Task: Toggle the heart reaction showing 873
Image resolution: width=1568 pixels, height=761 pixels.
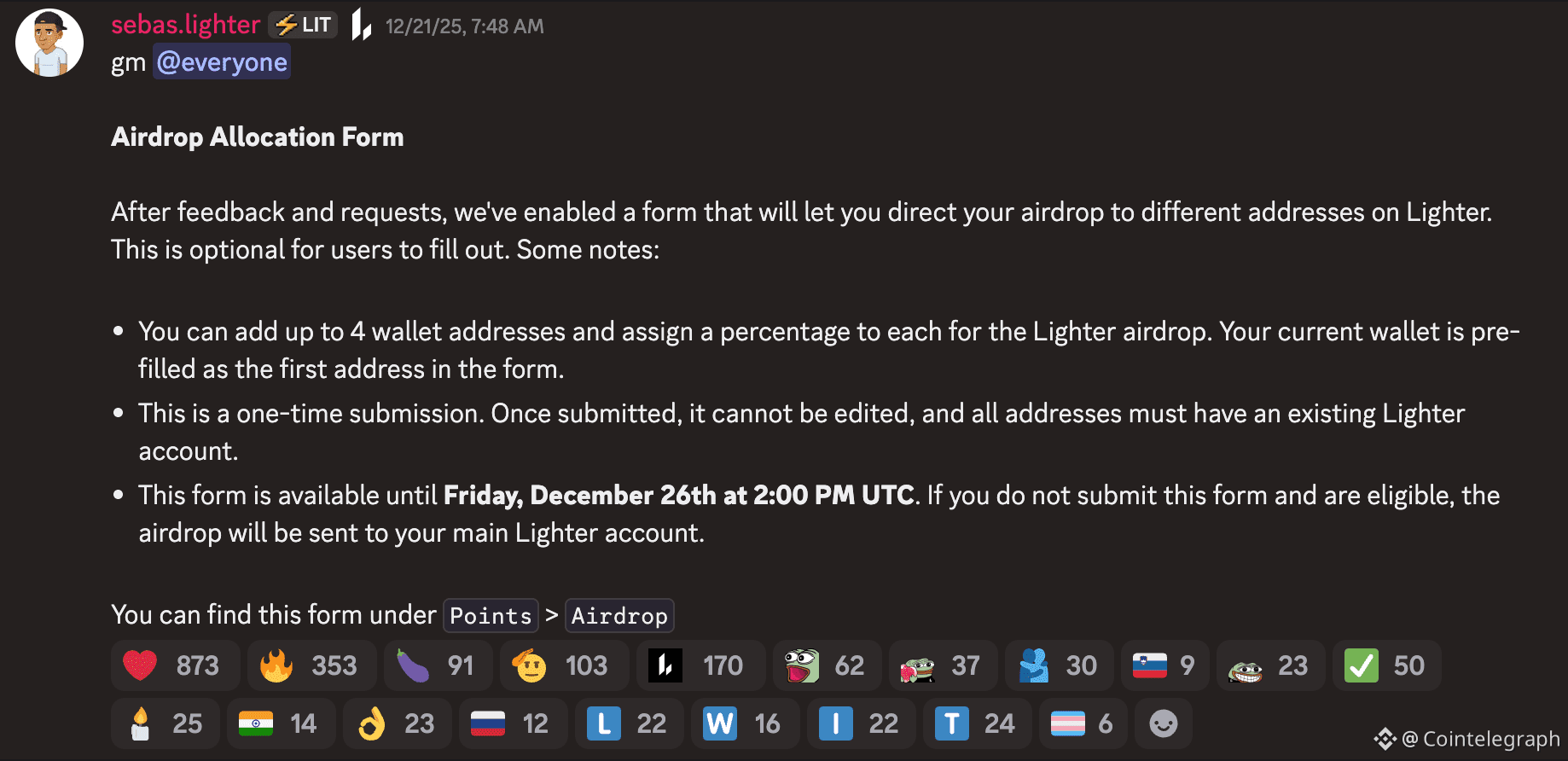Action: (174, 665)
